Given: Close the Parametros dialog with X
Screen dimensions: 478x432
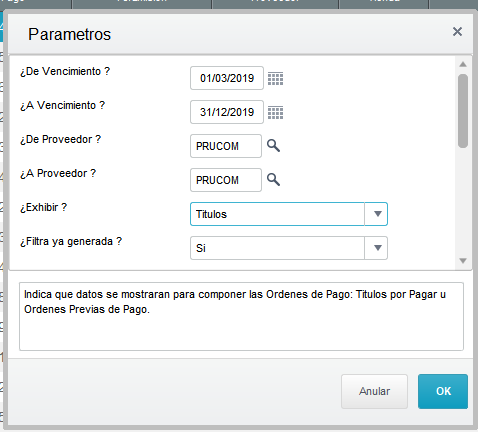Looking at the screenshot, I should 457,32.
